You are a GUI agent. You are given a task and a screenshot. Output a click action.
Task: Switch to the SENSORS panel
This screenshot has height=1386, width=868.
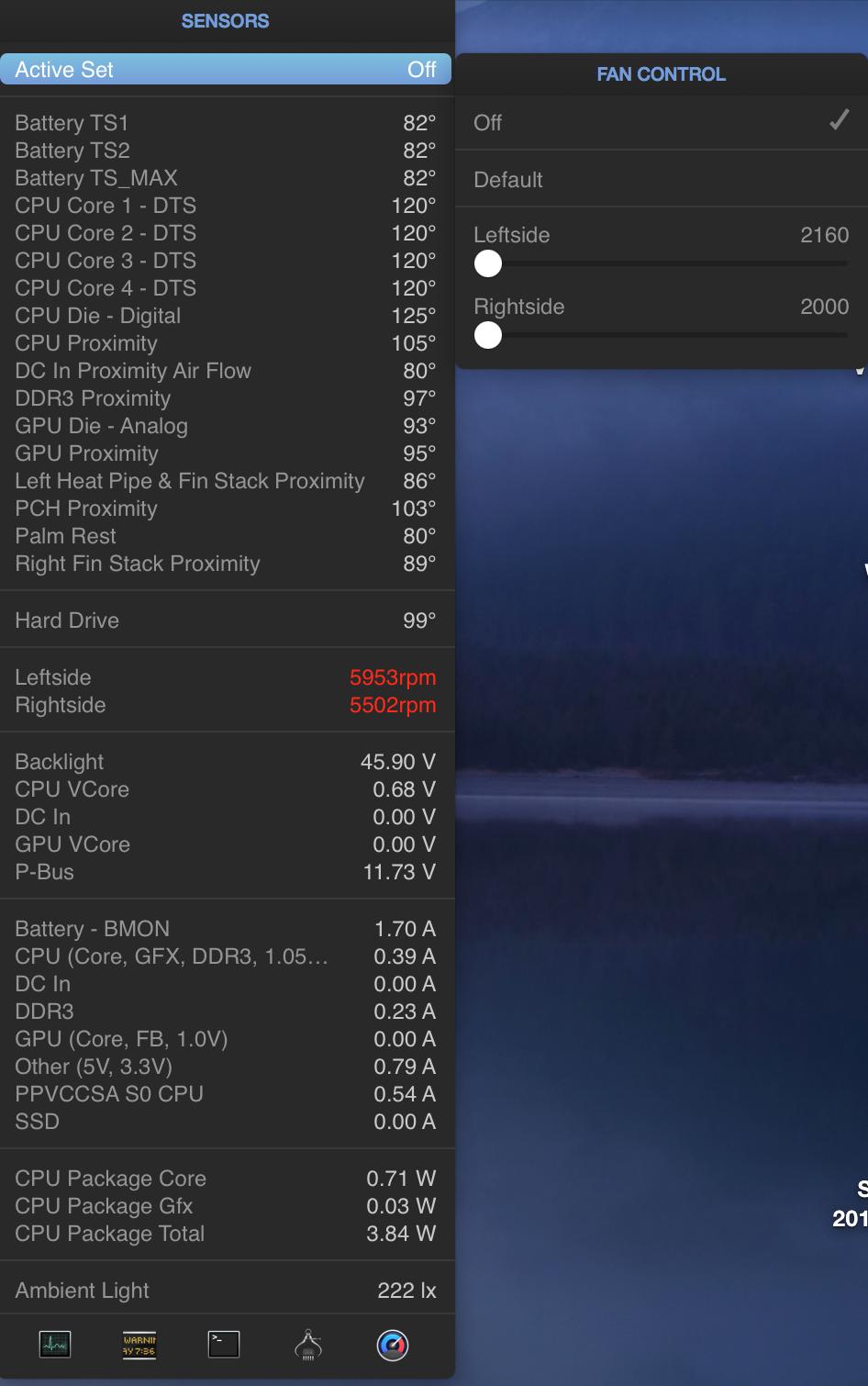[x=225, y=20]
